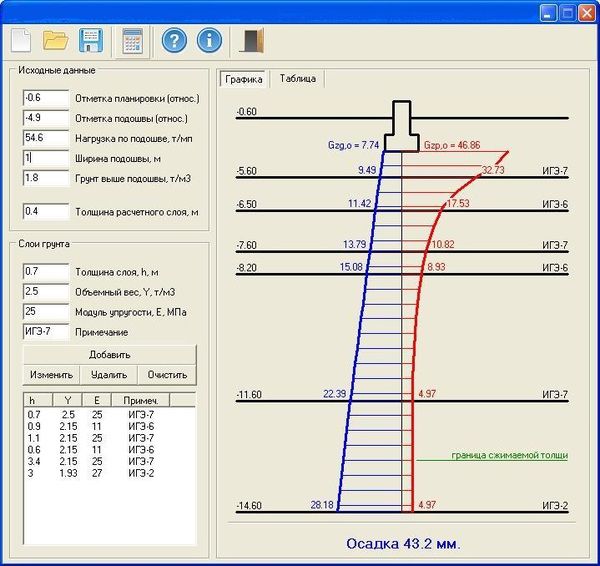Switch to the Таблица tab

297,79
